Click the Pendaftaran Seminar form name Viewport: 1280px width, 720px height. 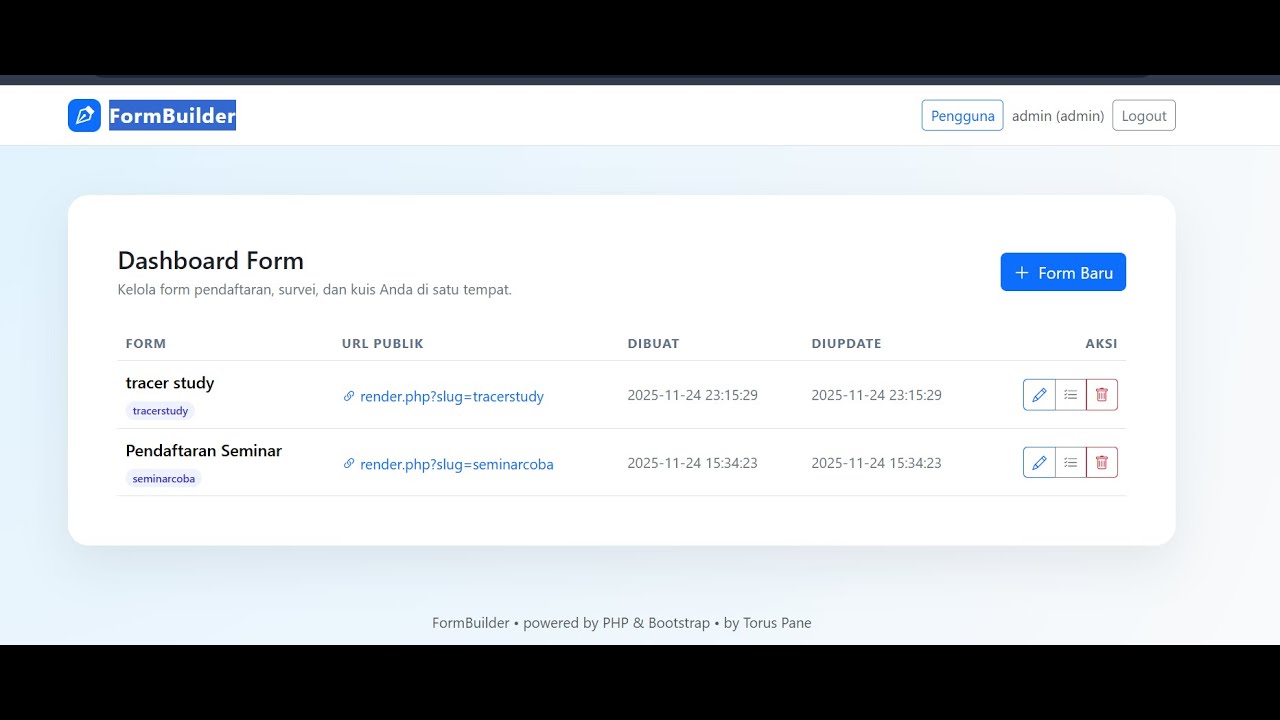click(204, 451)
